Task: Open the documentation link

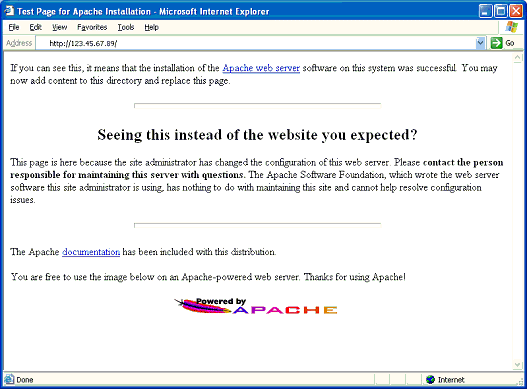Action: (91, 252)
